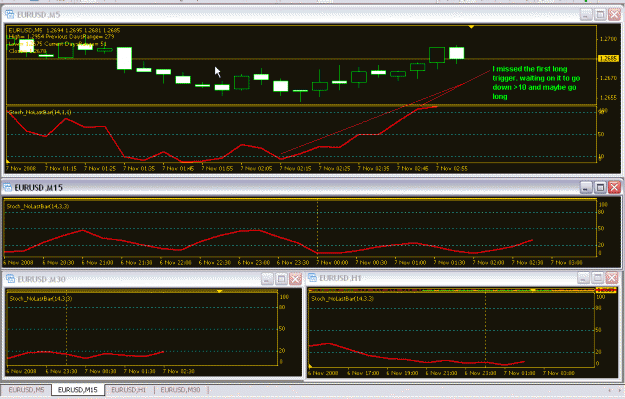The height and width of the screenshot is (399, 625).
Task: Click the '7 Nov 01:15' time label in M5 chart
Action: pos(61,169)
